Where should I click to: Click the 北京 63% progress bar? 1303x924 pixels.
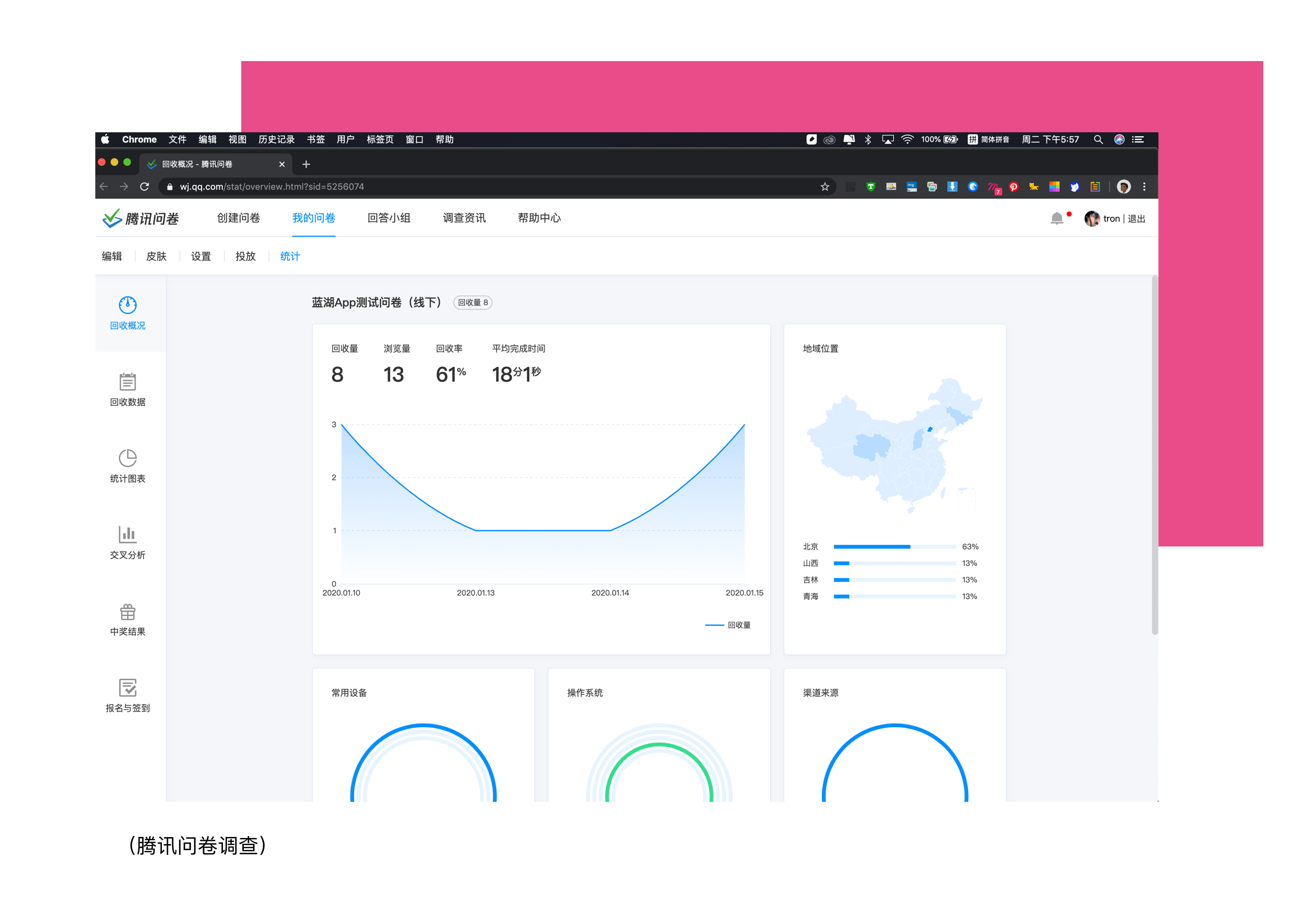894,547
